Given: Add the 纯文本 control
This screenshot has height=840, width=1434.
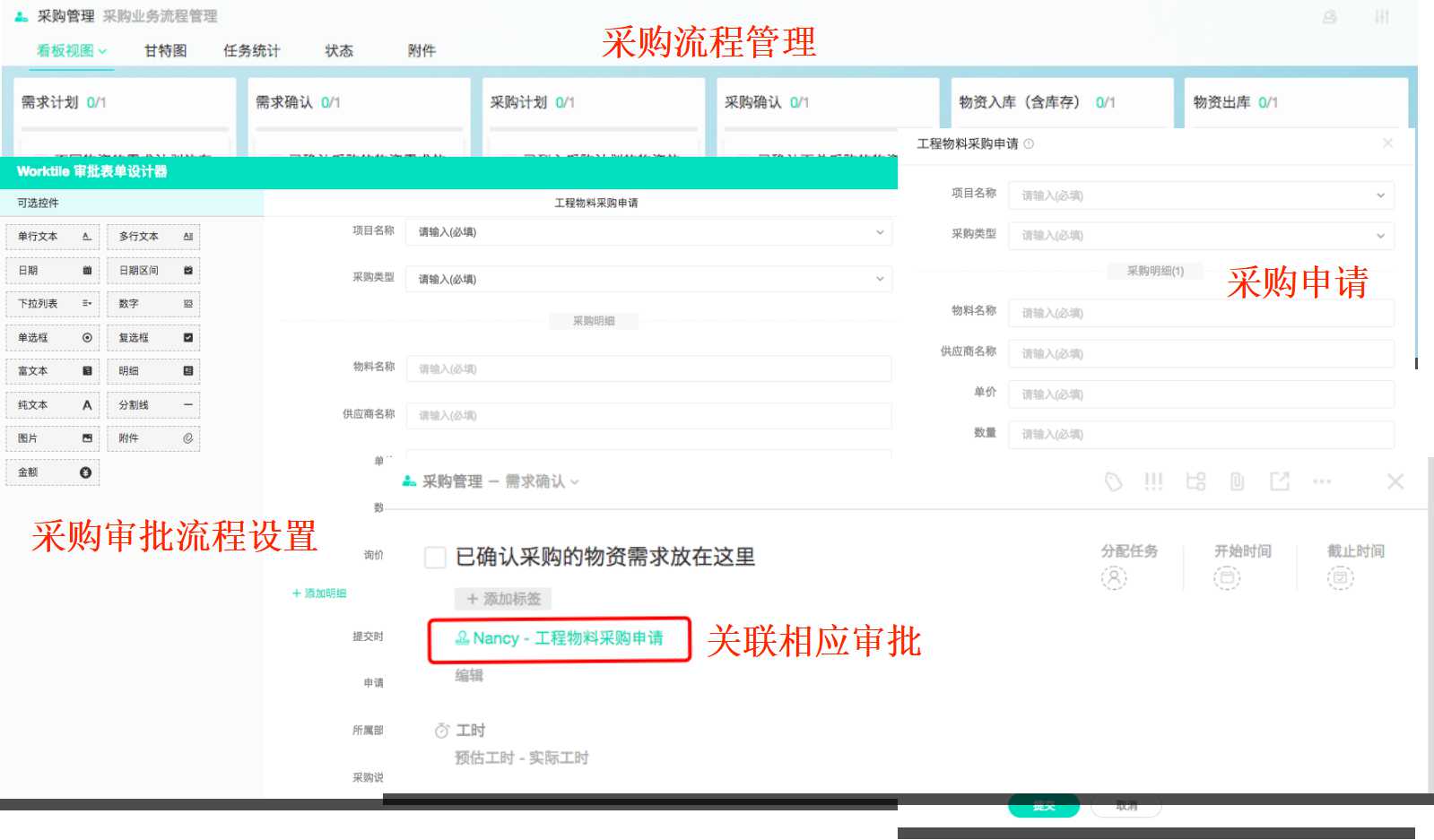Looking at the screenshot, I should point(53,405).
